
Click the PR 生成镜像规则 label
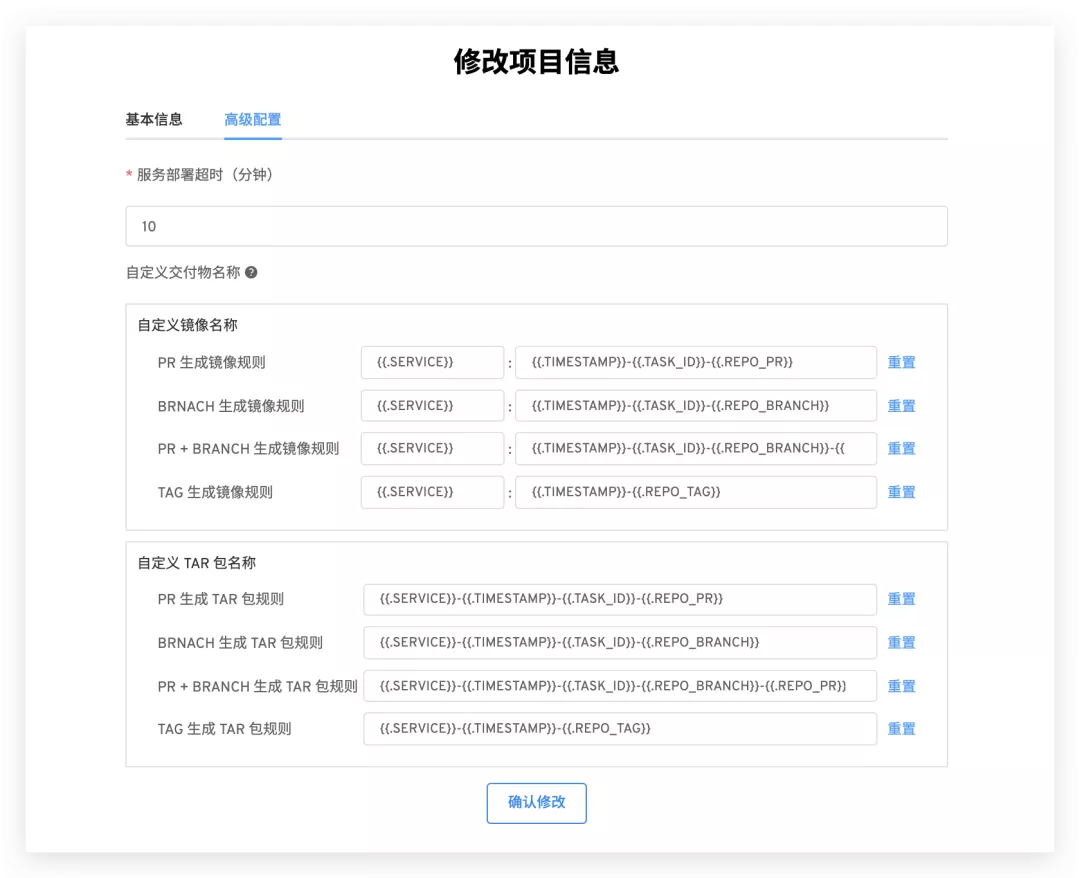(211, 363)
